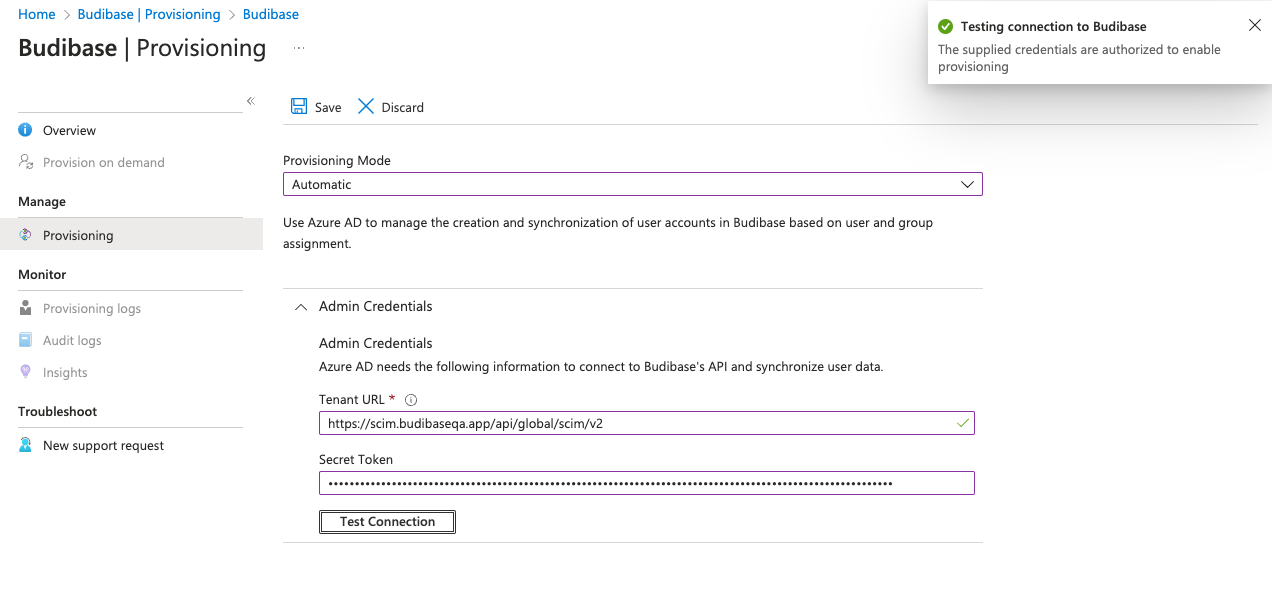1272x594 pixels.
Task: Click into the Secret Token field
Action: click(x=647, y=483)
